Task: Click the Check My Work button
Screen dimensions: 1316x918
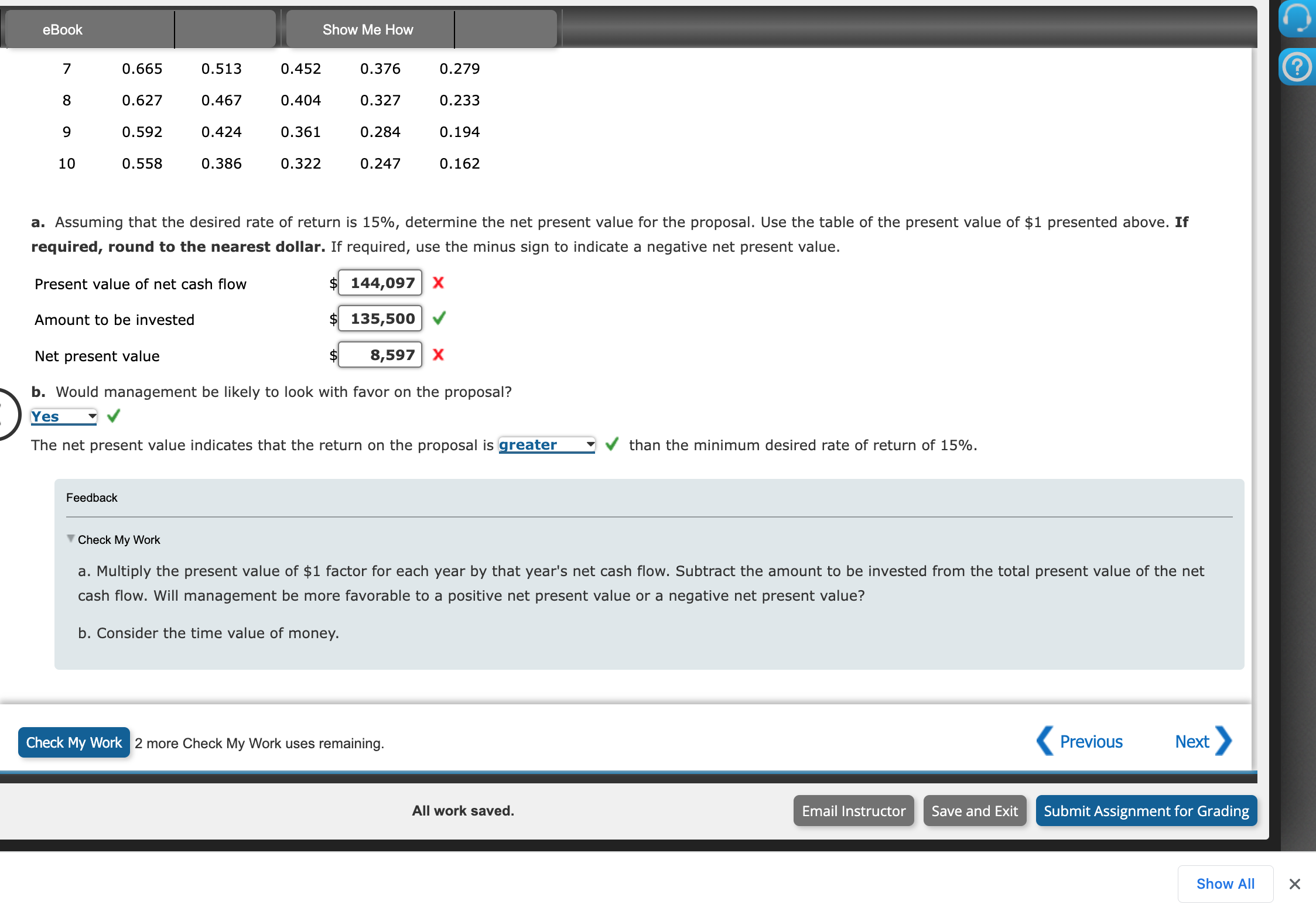Action: pyautogui.click(x=73, y=742)
